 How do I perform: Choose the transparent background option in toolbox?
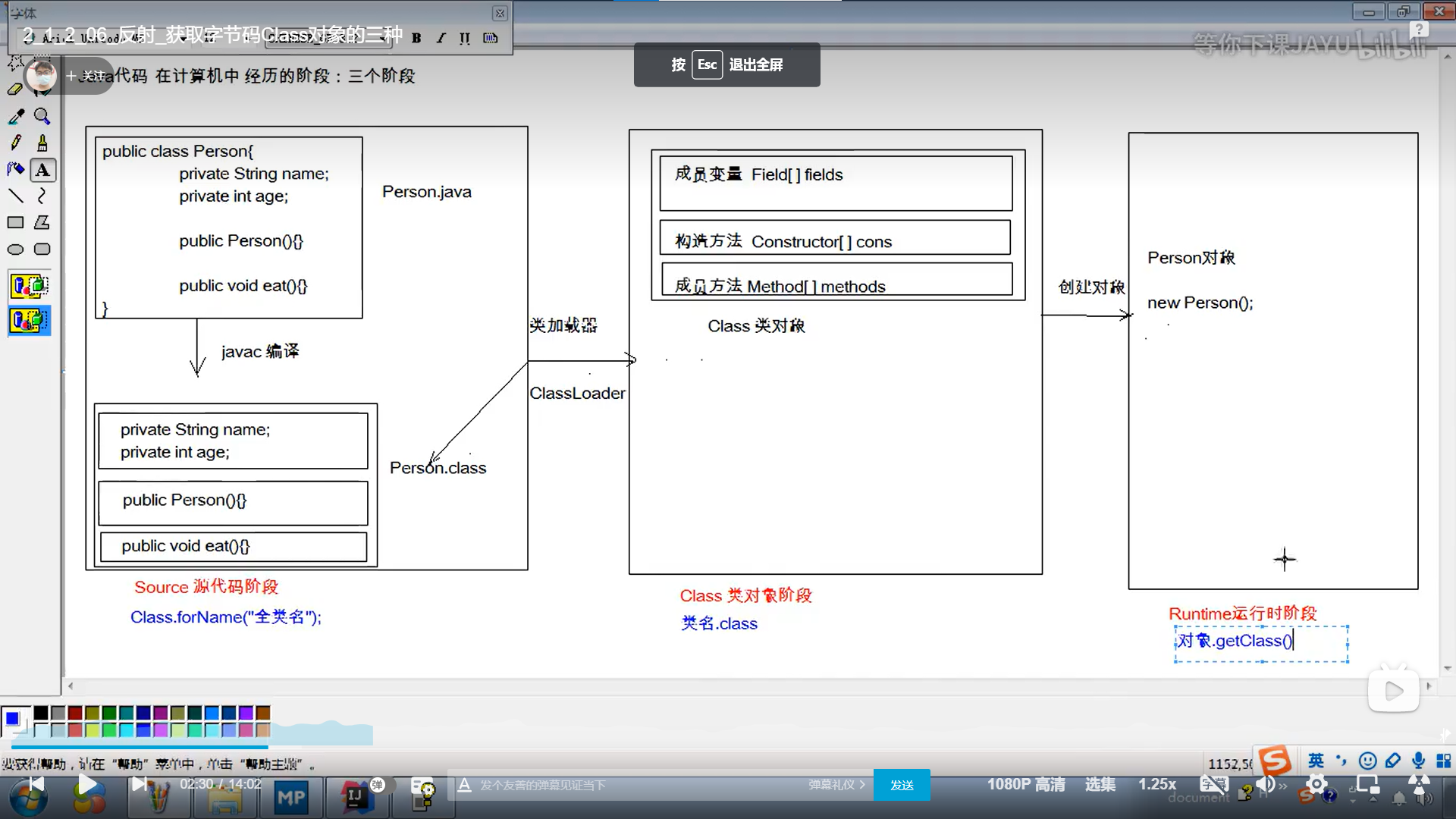30,321
